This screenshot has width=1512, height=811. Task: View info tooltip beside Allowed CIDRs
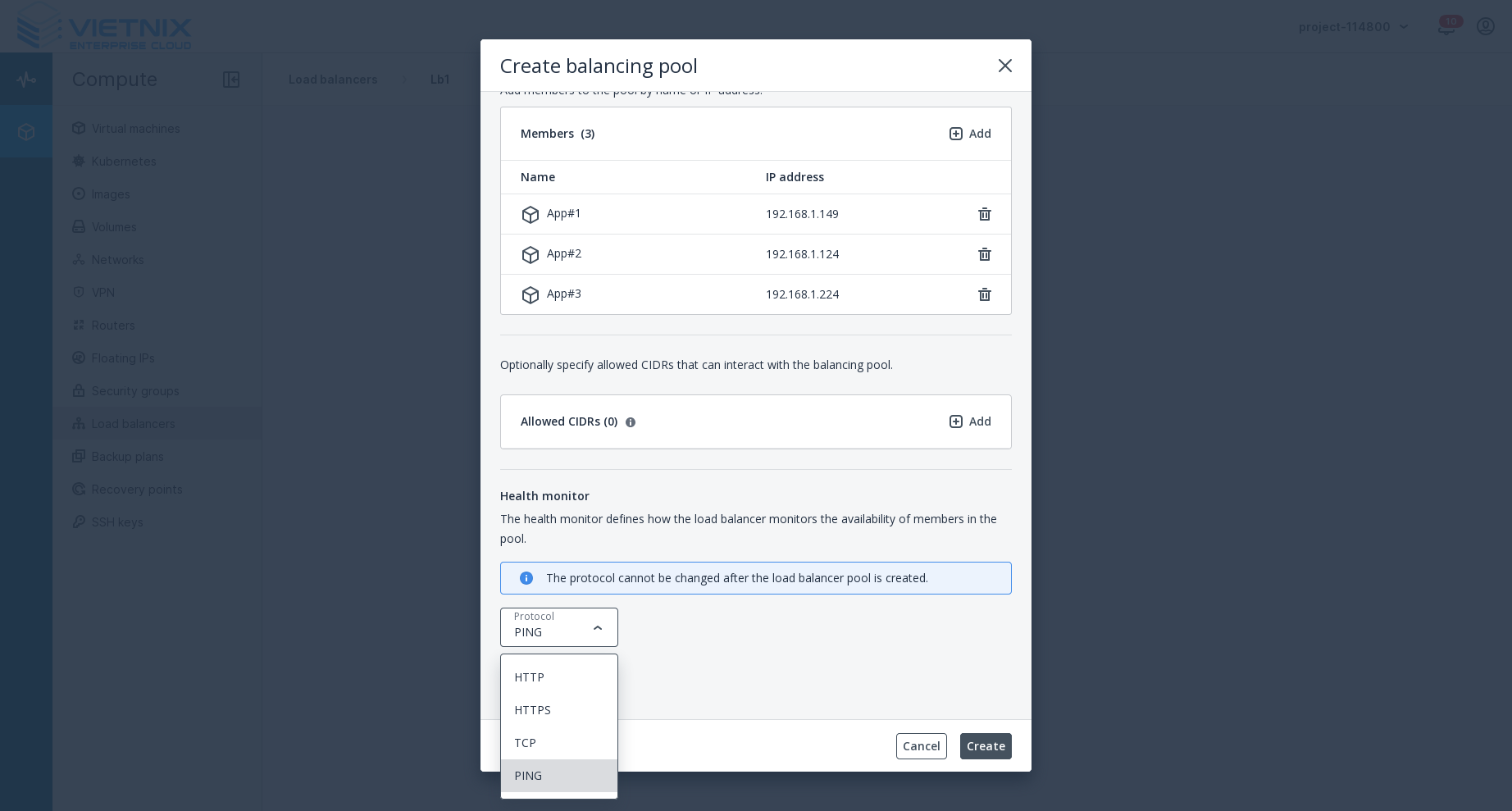click(x=631, y=422)
